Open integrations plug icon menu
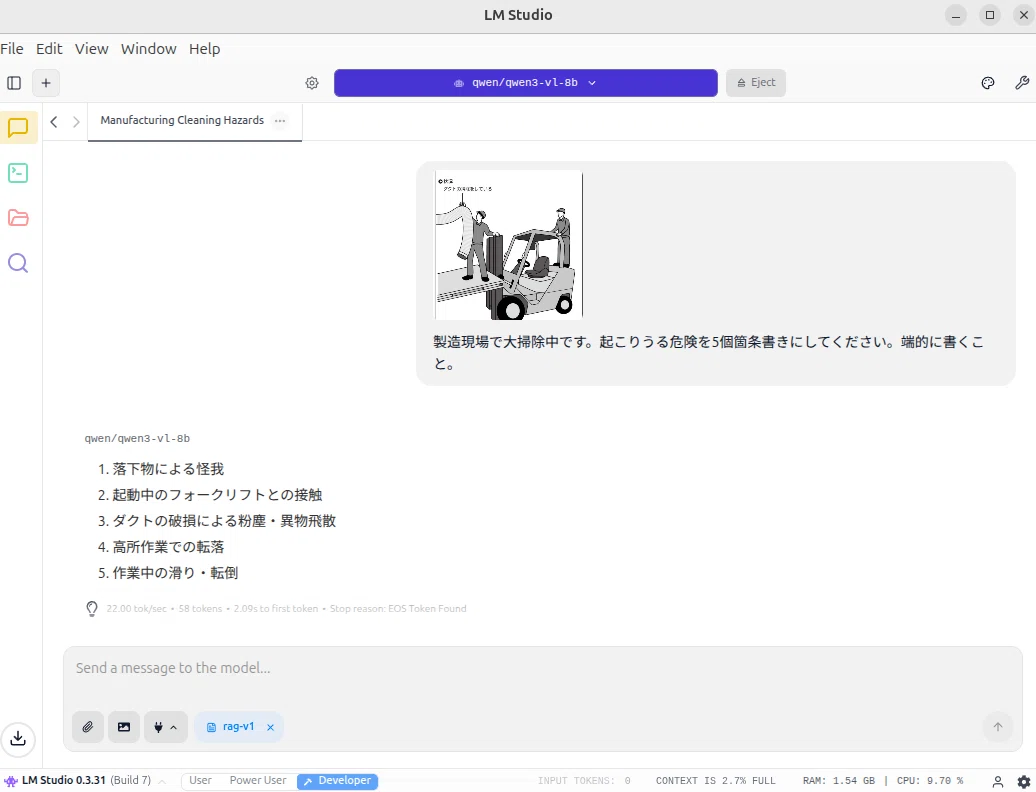1036x792 pixels. [165, 727]
